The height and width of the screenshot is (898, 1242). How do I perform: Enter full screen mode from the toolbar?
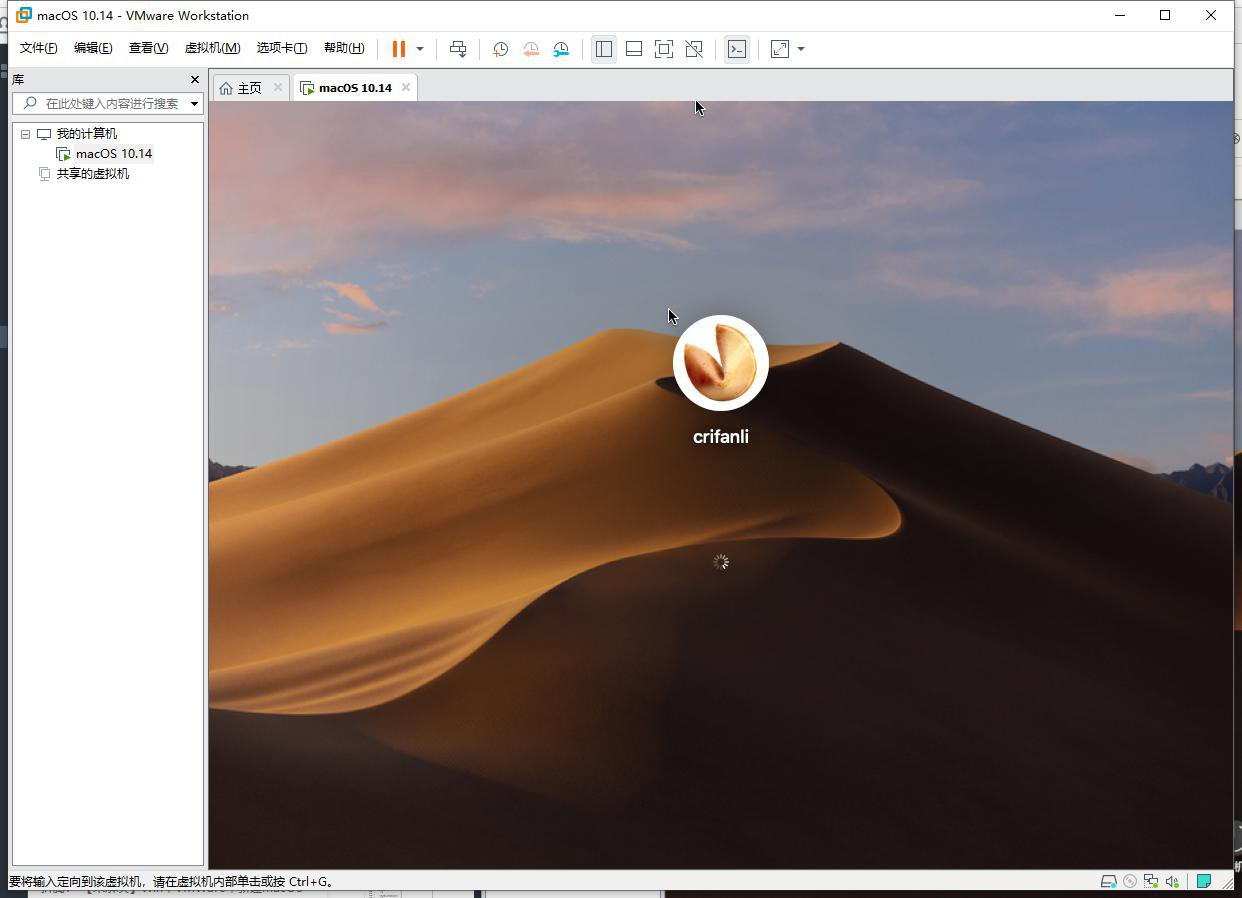pyautogui.click(x=664, y=49)
